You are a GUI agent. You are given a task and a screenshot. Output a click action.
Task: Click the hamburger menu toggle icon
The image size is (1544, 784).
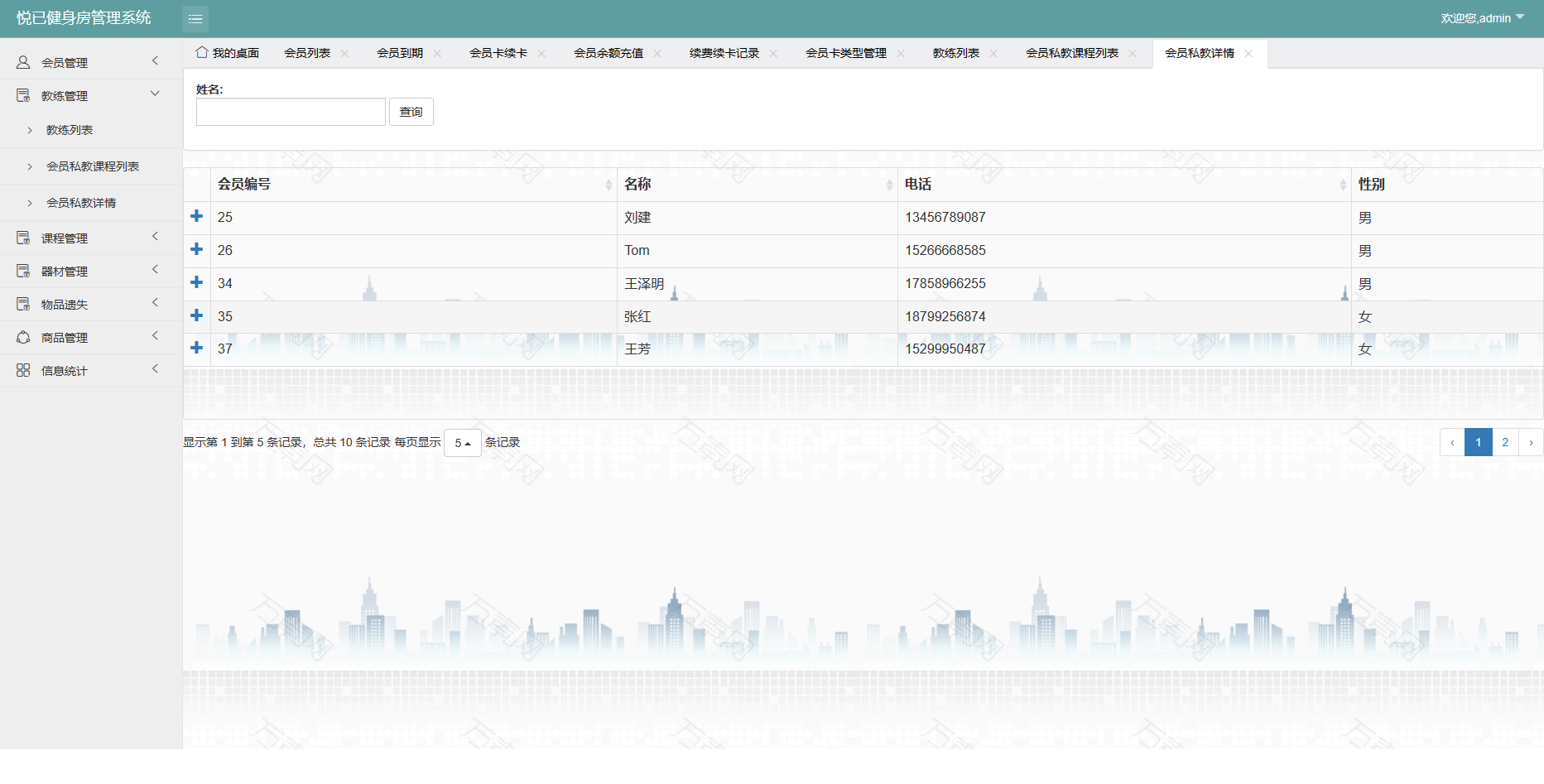coord(195,18)
